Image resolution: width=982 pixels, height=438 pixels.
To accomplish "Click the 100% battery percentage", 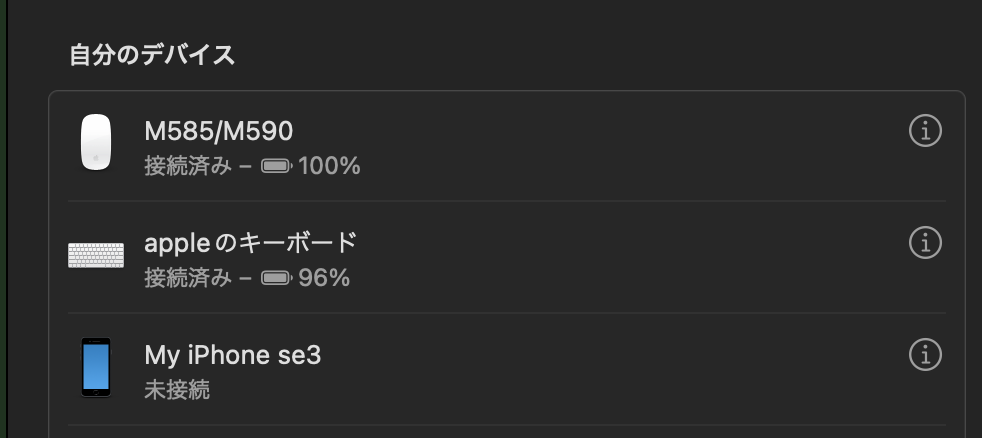I will point(329,166).
